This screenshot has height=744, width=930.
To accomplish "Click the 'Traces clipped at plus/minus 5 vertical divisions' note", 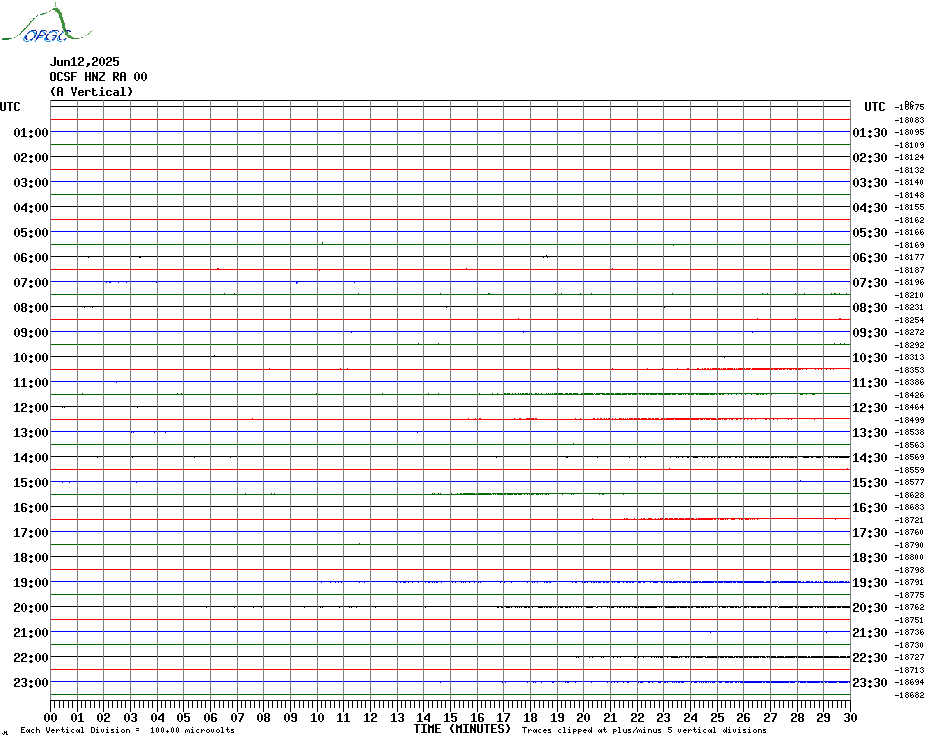I will tap(644, 730).
